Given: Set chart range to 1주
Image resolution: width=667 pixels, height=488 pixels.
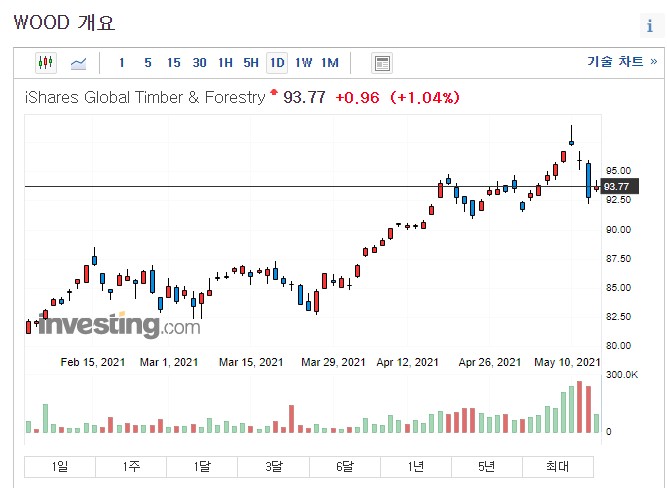Looking at the screenshot, I should tap(131, 467).
